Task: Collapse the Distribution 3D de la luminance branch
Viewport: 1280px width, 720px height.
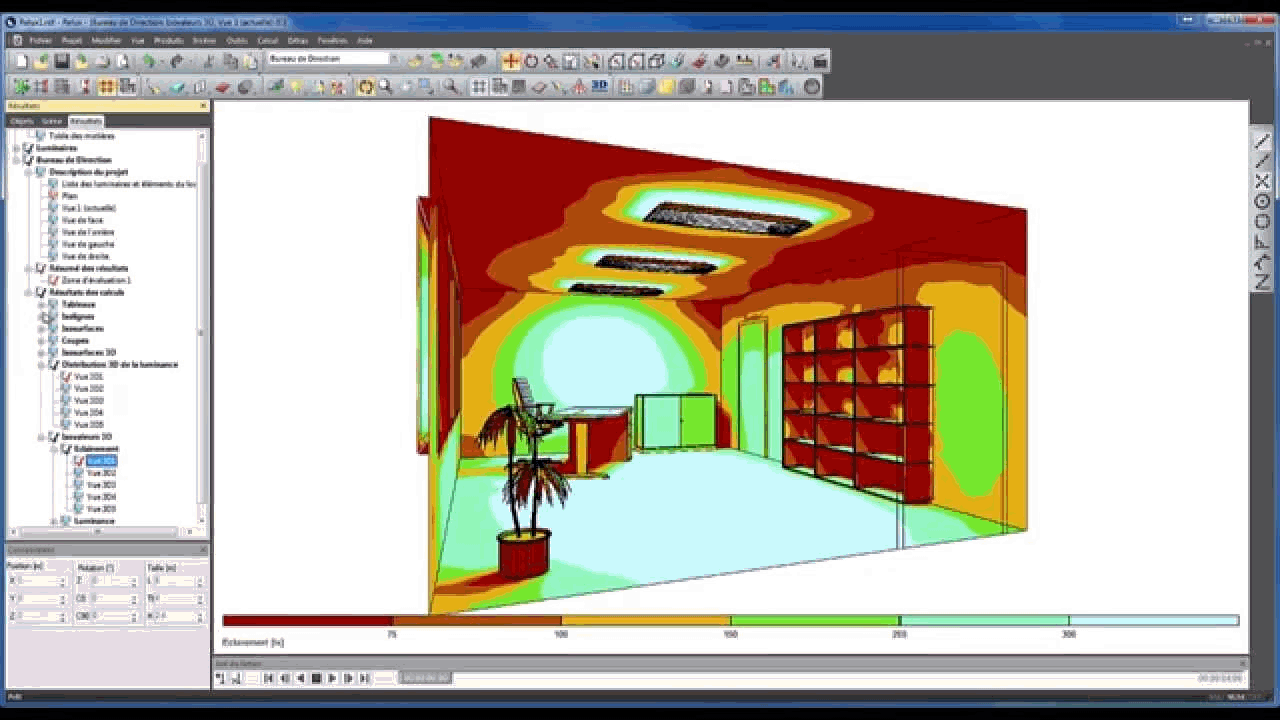Action: (43, 364)
